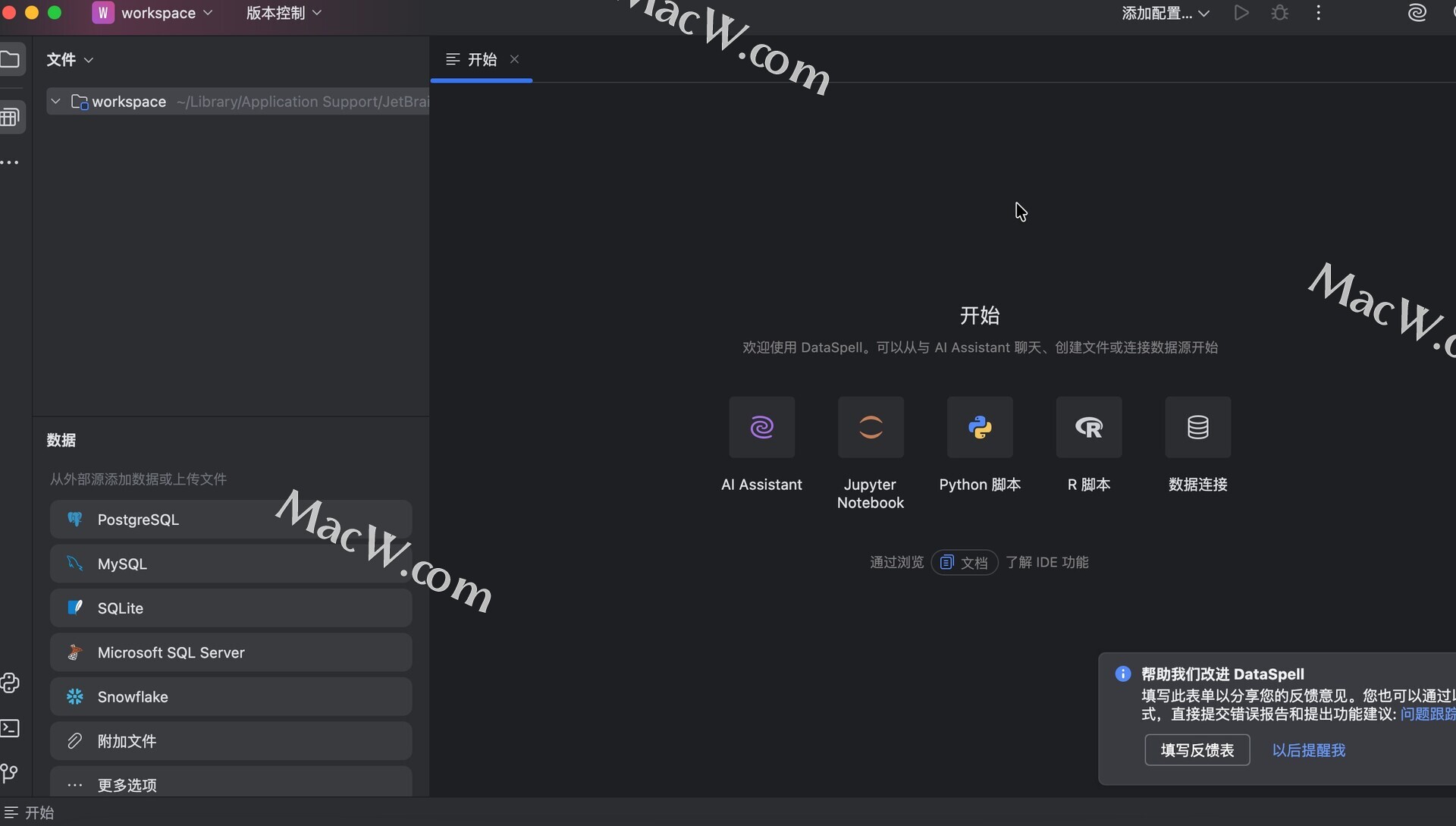
Task: Create a new R script
Action: coord(1089,427)
